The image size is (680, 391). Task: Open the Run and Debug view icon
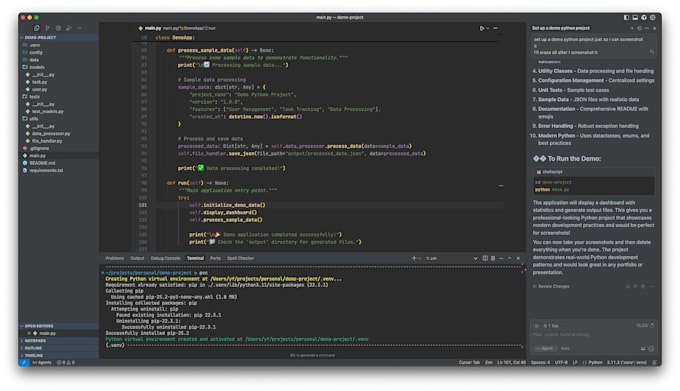click(x=69, y=28)
